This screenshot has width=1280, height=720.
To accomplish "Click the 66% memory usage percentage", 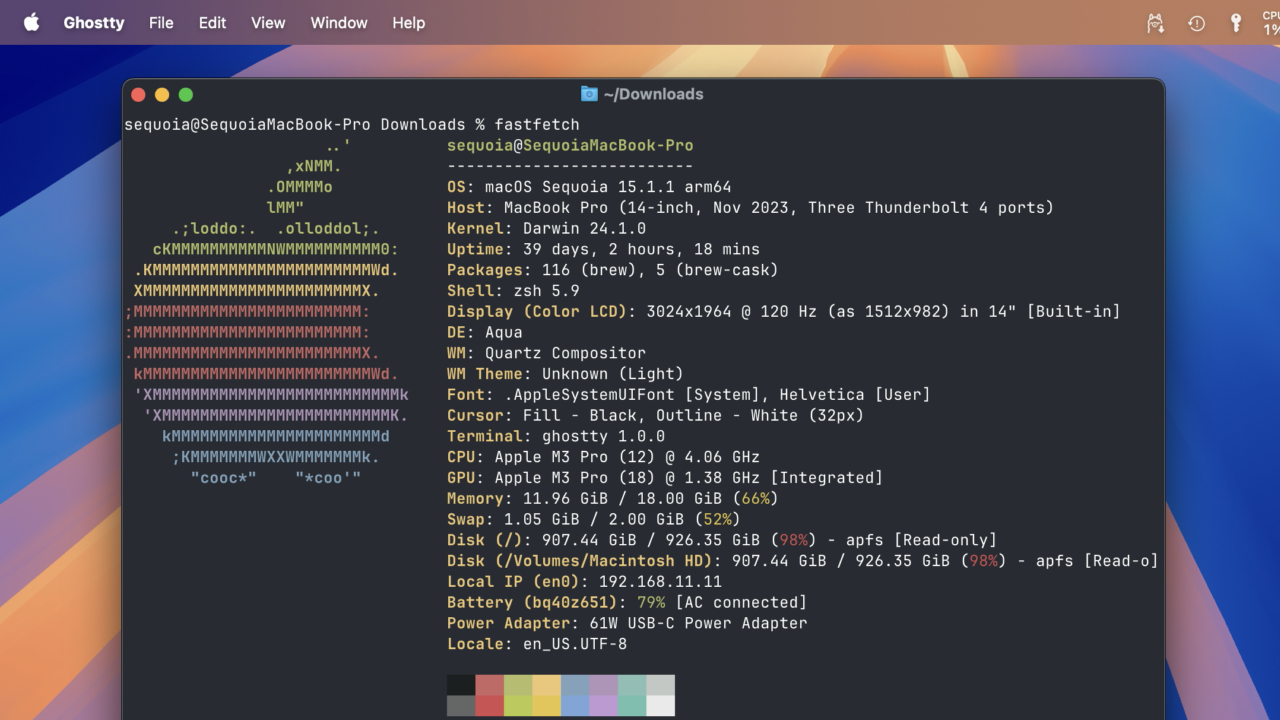I will (x=755, y=498).
